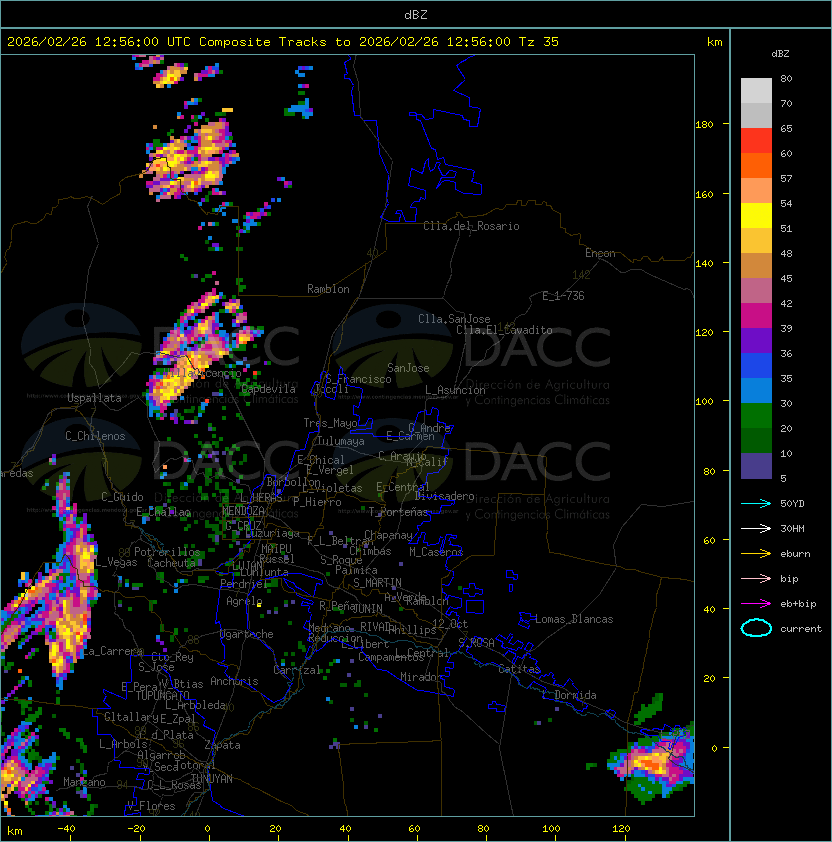Click the 'Manzano' map label

coord(84,782)
